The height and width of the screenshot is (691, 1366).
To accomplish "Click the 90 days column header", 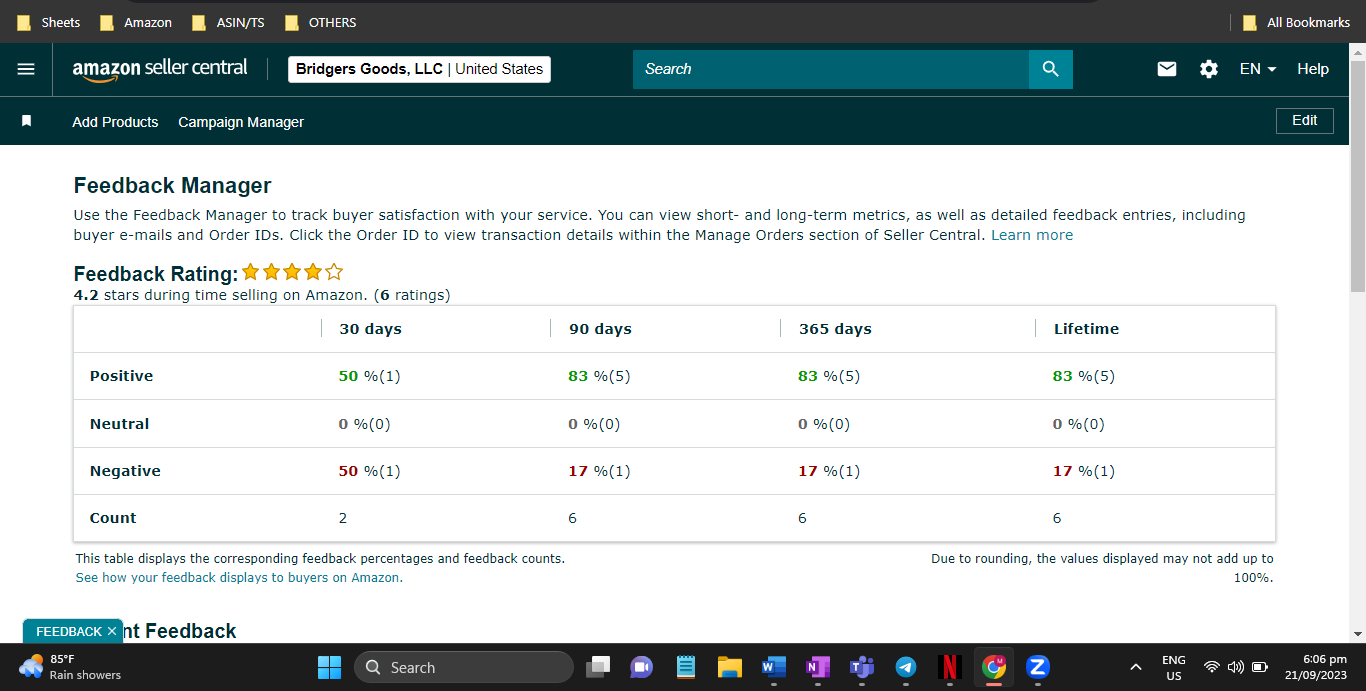I will (600, 329).
